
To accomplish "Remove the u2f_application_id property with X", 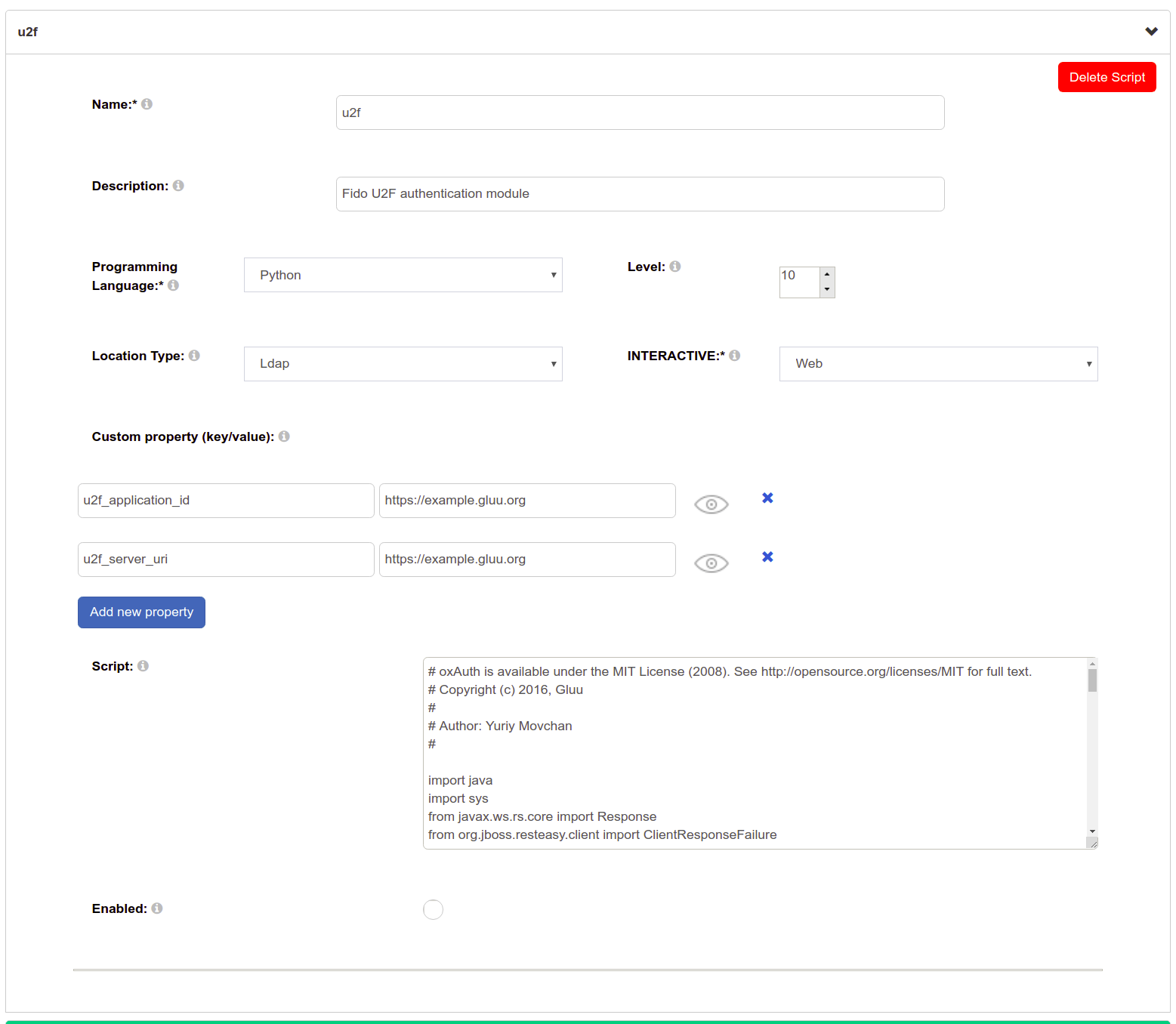I will (767, 498).
